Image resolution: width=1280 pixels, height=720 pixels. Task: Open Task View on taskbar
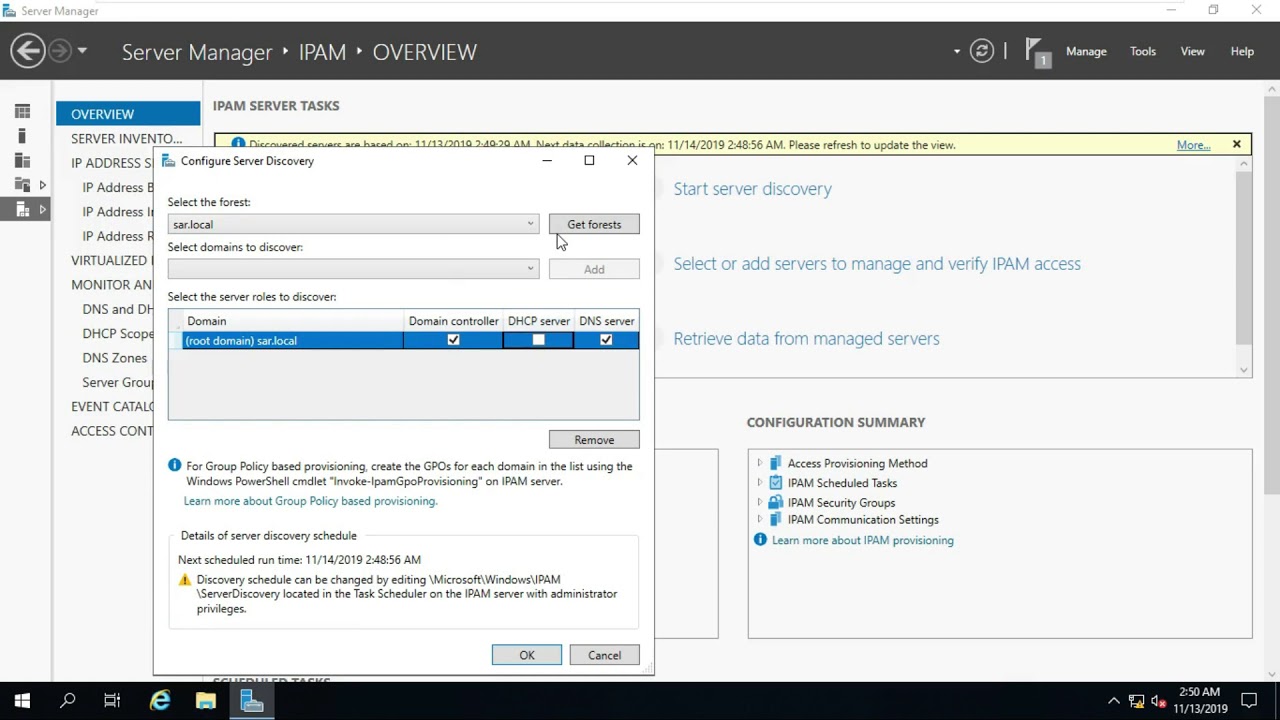coord(112,701)
